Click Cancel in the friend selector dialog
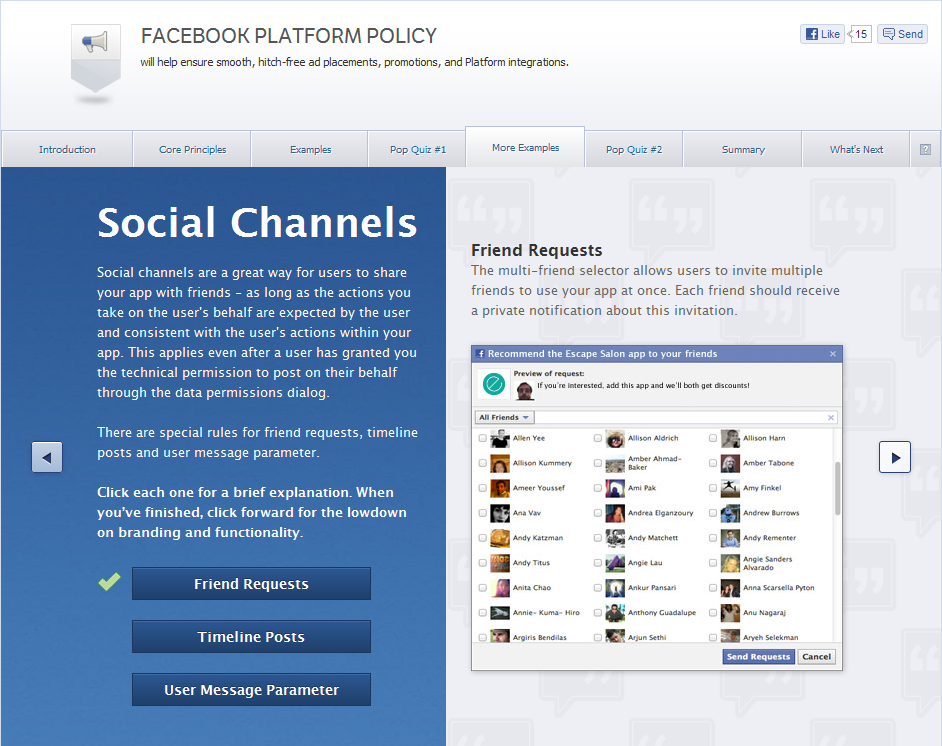This screenshot has height=746, width=942. (x=816, y=657)
